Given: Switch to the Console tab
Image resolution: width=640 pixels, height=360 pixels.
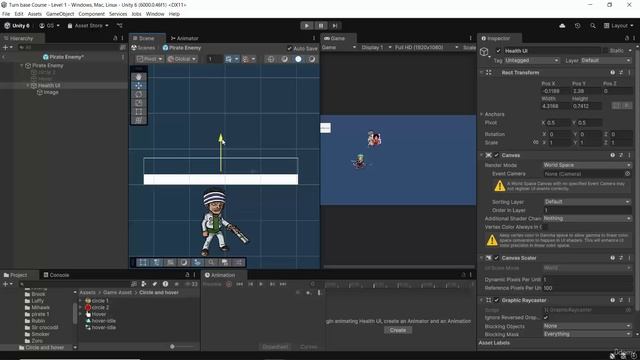Looking at the screenshot, I should pos(56,275).
